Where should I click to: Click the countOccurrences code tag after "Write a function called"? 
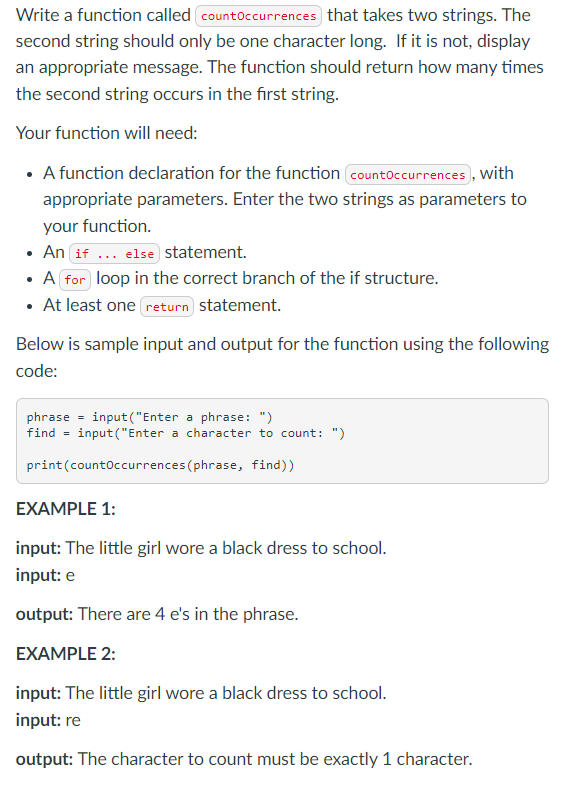(259, 16)
